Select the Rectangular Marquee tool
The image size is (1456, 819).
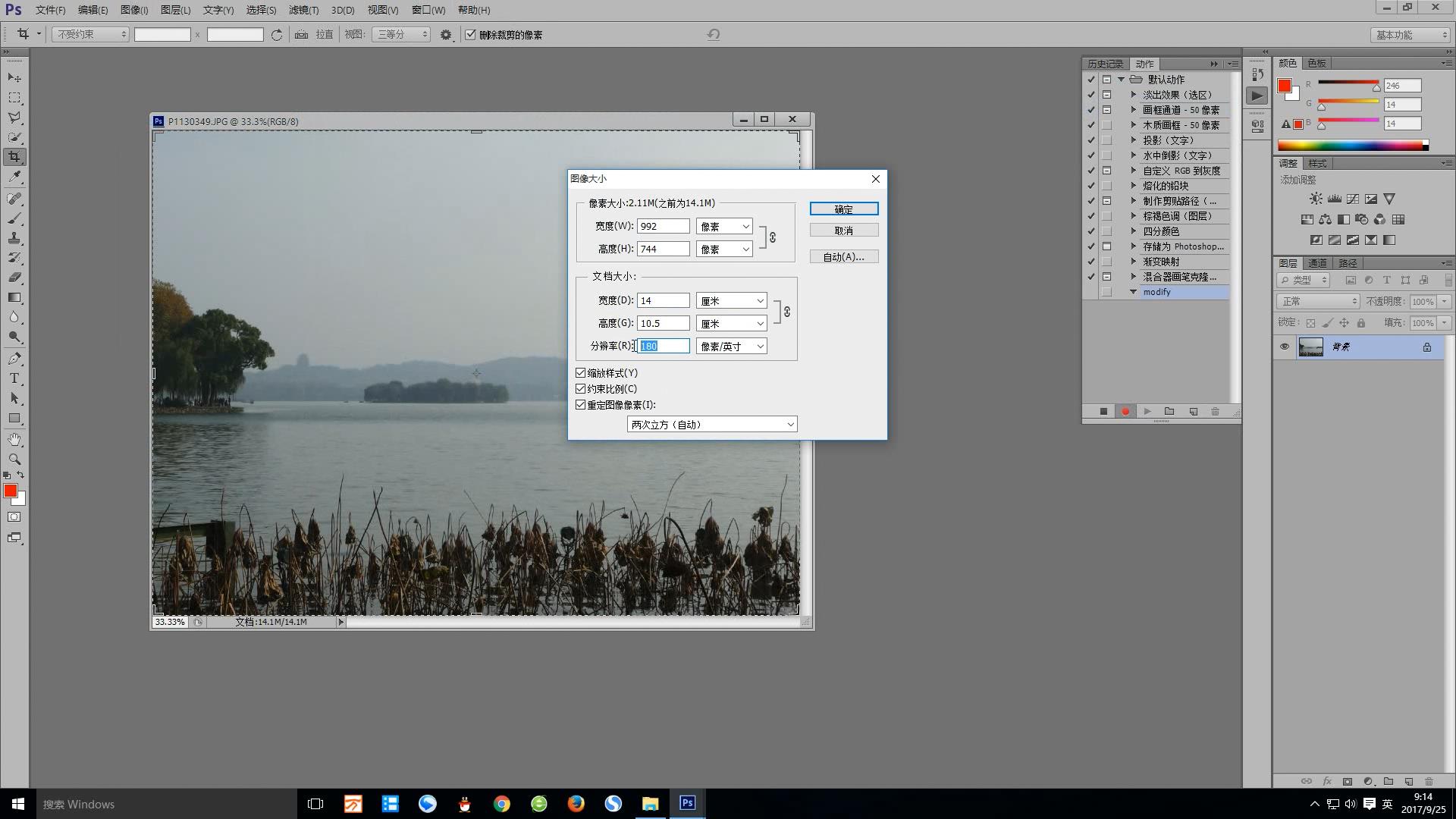coord(14,98)
